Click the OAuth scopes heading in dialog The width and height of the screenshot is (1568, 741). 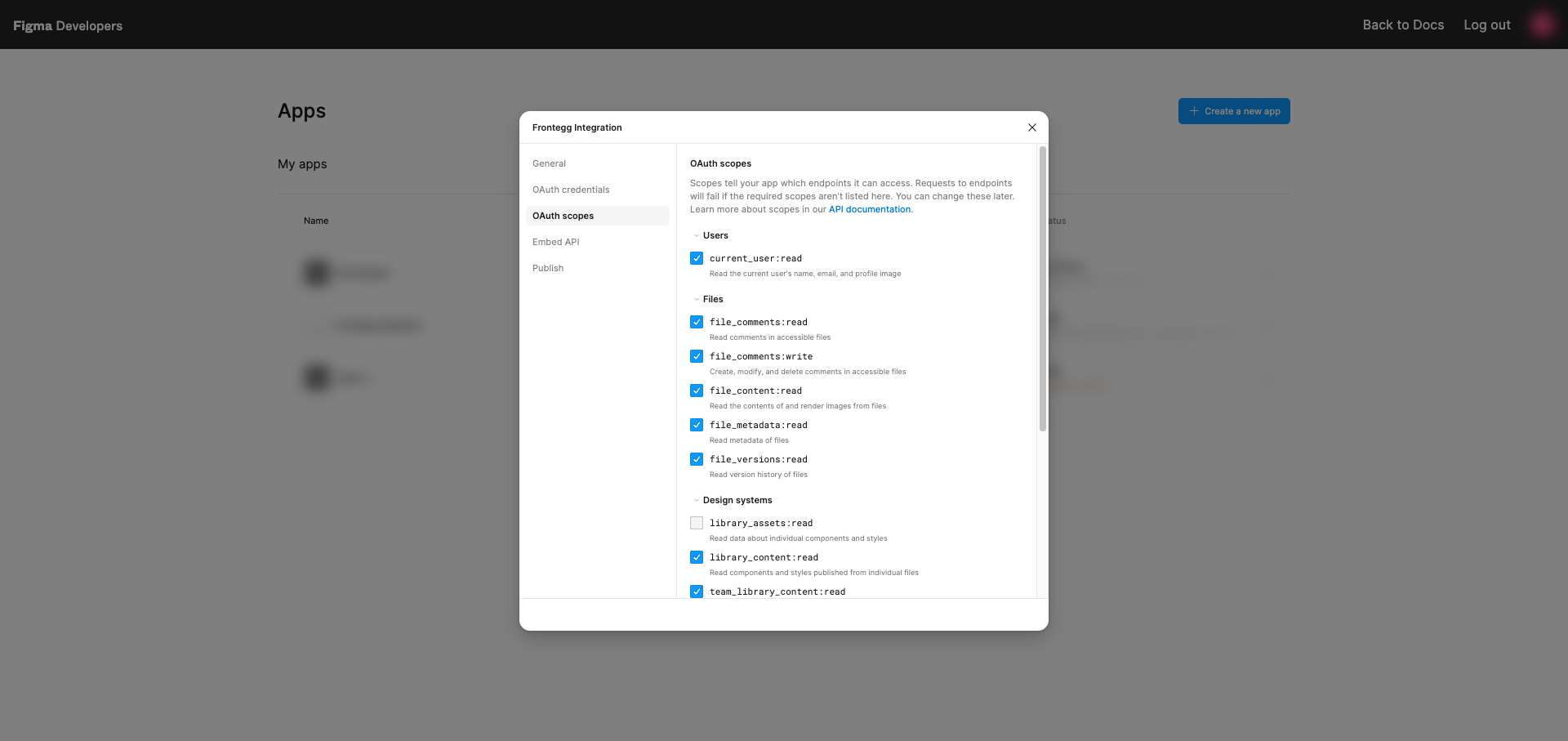point(720,163)
